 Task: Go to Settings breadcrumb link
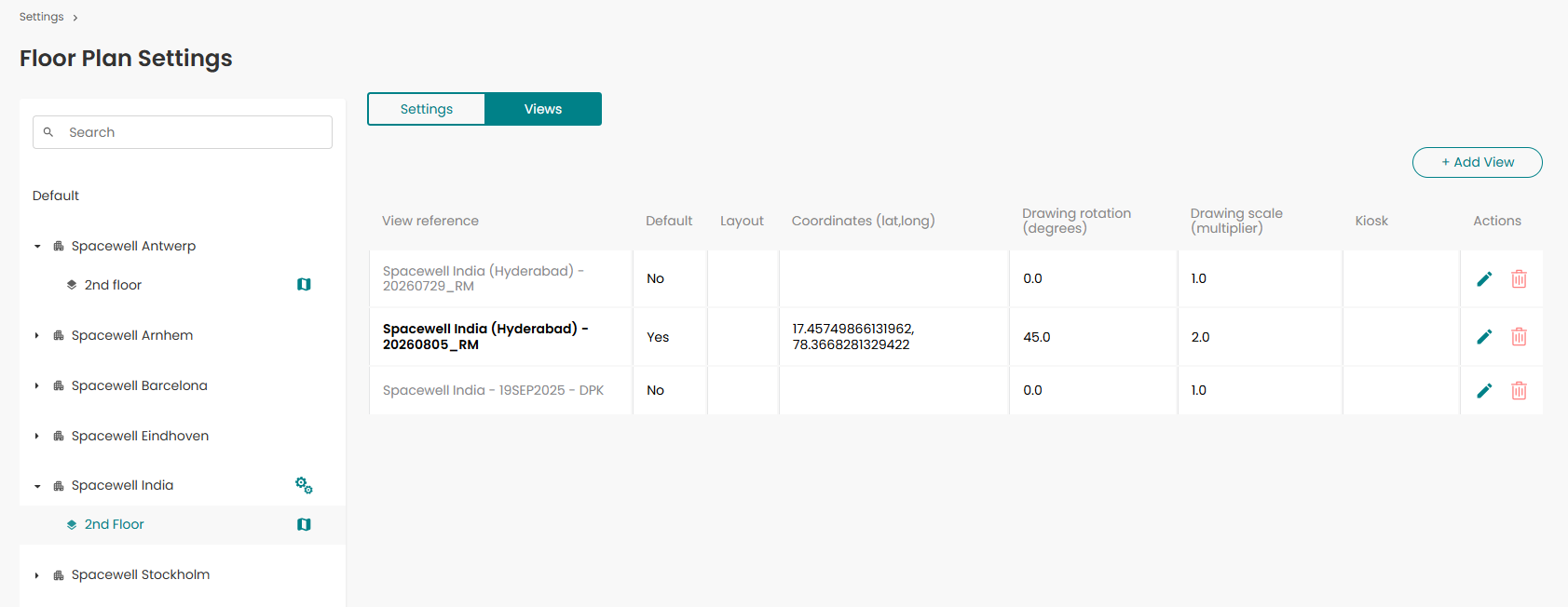click(x=42, y=17)
